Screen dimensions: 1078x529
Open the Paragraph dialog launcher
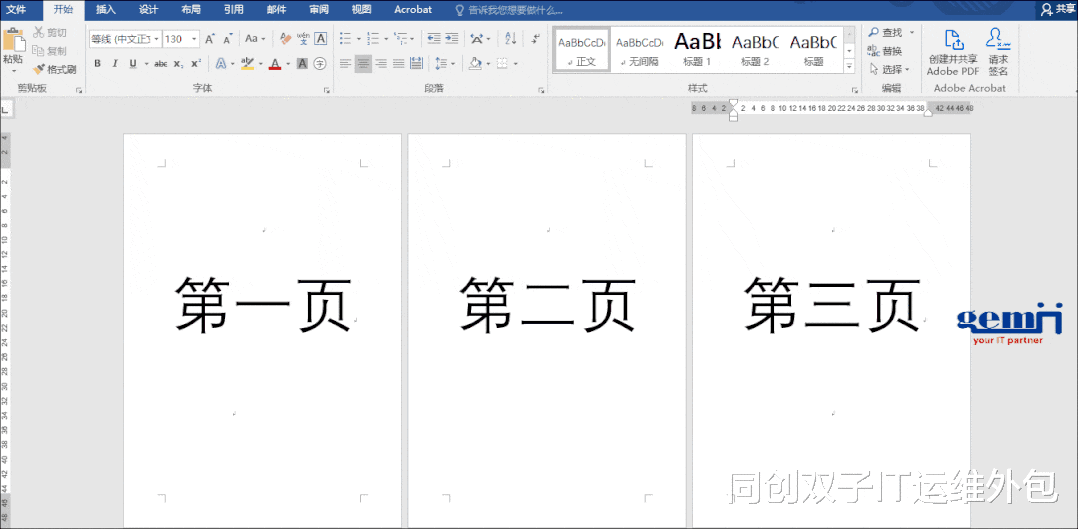click(541, 89)
